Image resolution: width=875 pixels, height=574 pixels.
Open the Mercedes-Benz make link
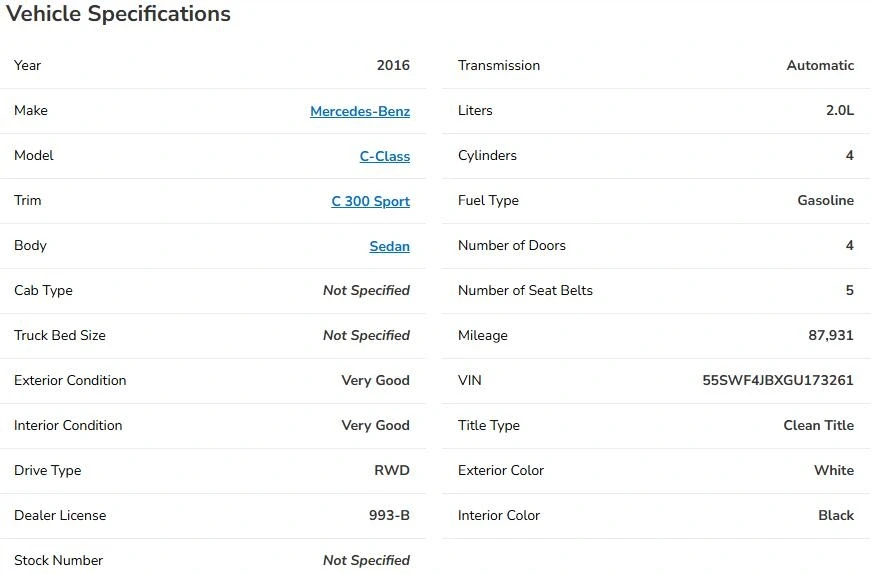(x=360, y=111)
